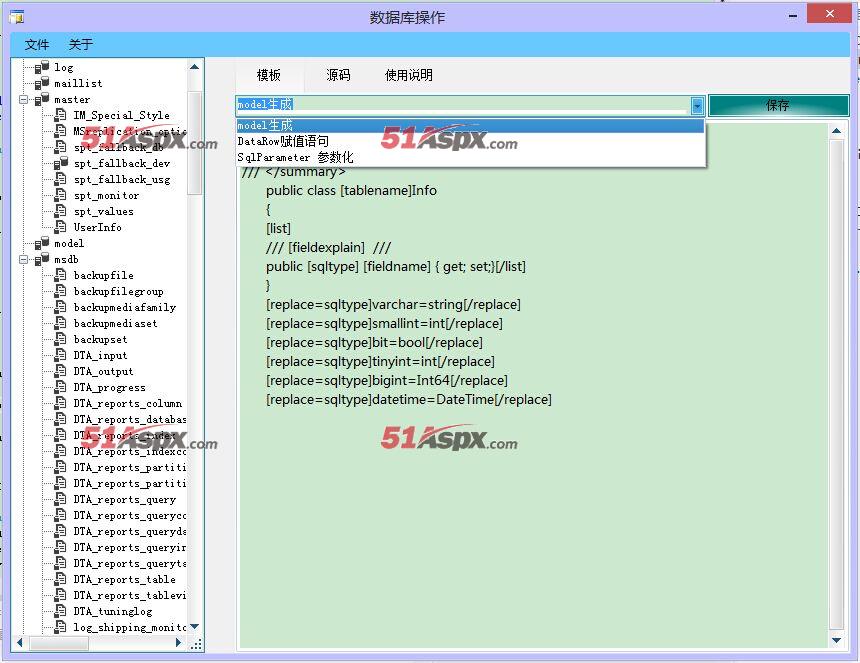
Task: Minimize the 数据库操作 window
Action: pos(793,16)
